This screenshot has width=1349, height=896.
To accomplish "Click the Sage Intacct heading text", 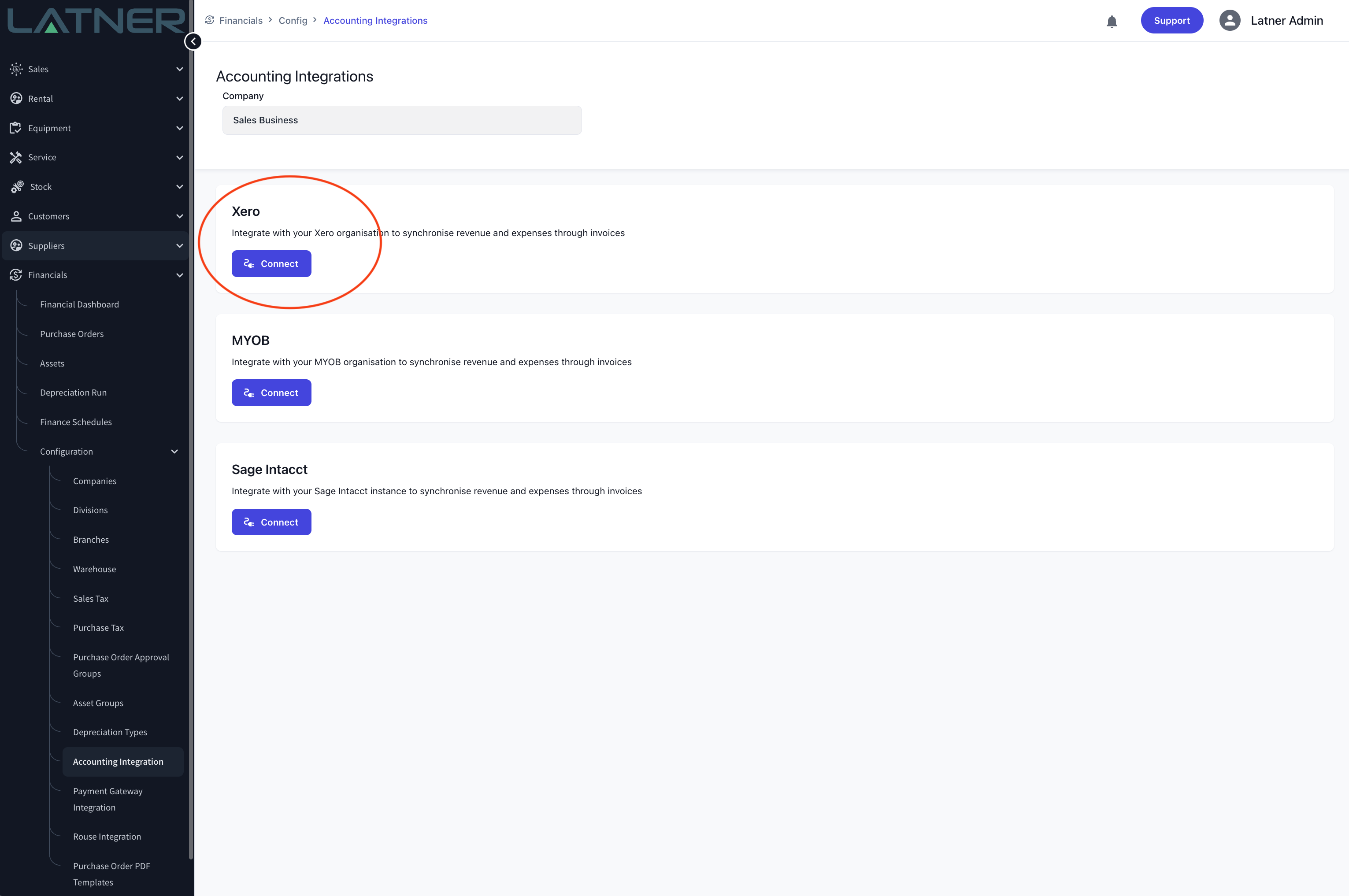I will pos(269,470).
